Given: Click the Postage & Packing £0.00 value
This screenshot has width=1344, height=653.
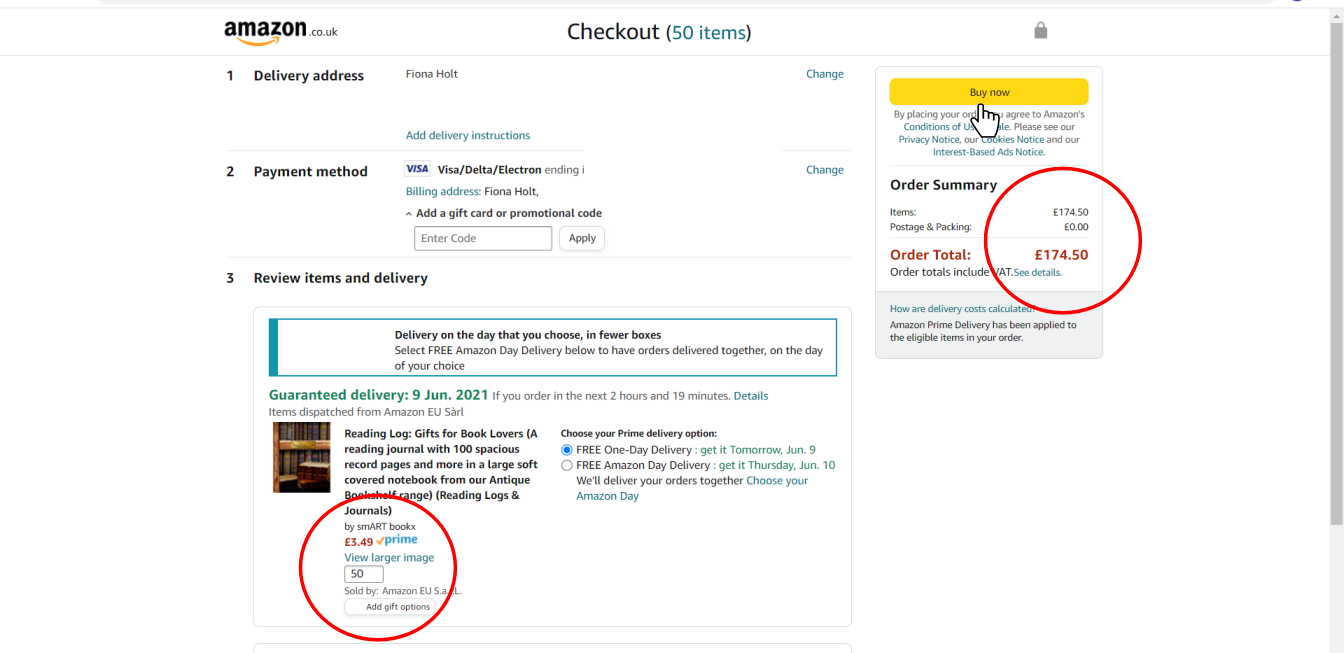Looking at the screenshot, I should coord(1076,227).
